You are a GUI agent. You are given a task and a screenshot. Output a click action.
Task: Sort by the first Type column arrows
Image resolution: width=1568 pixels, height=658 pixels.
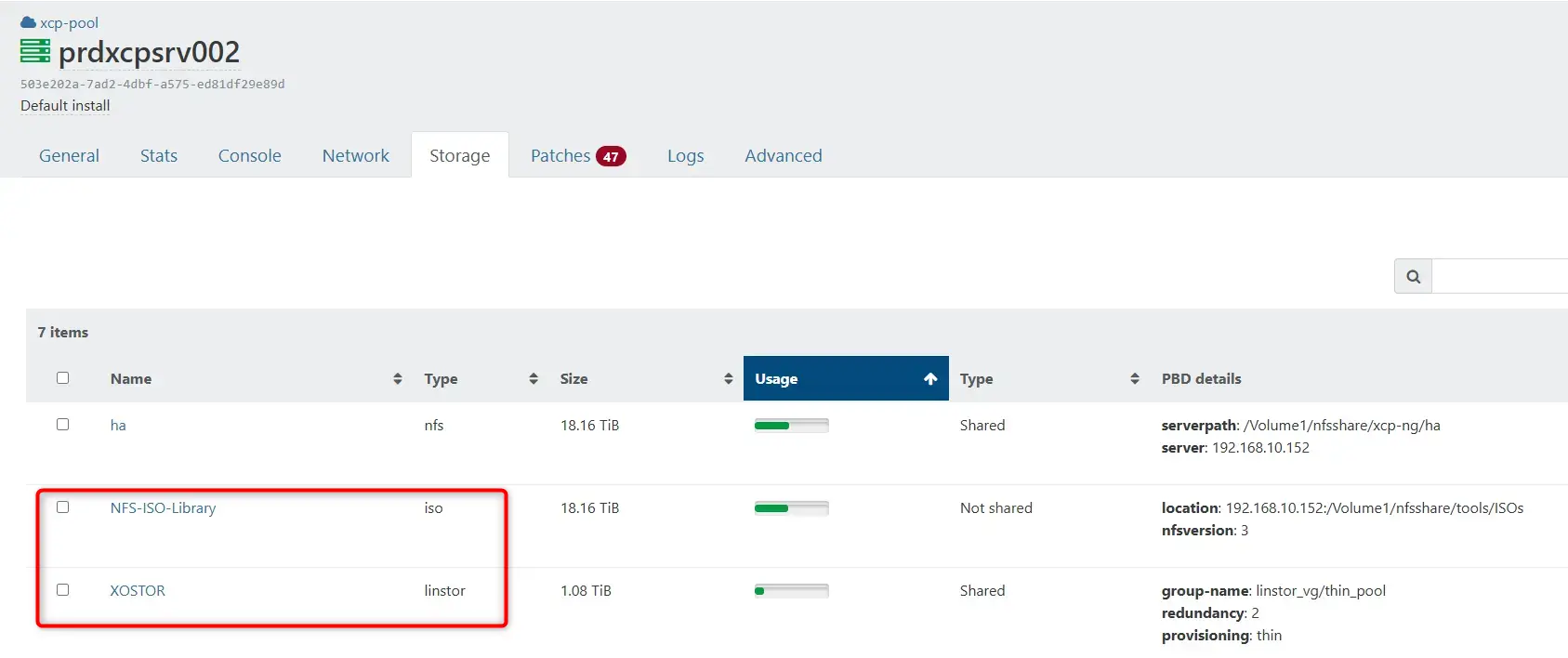click(x=534, y=378)
